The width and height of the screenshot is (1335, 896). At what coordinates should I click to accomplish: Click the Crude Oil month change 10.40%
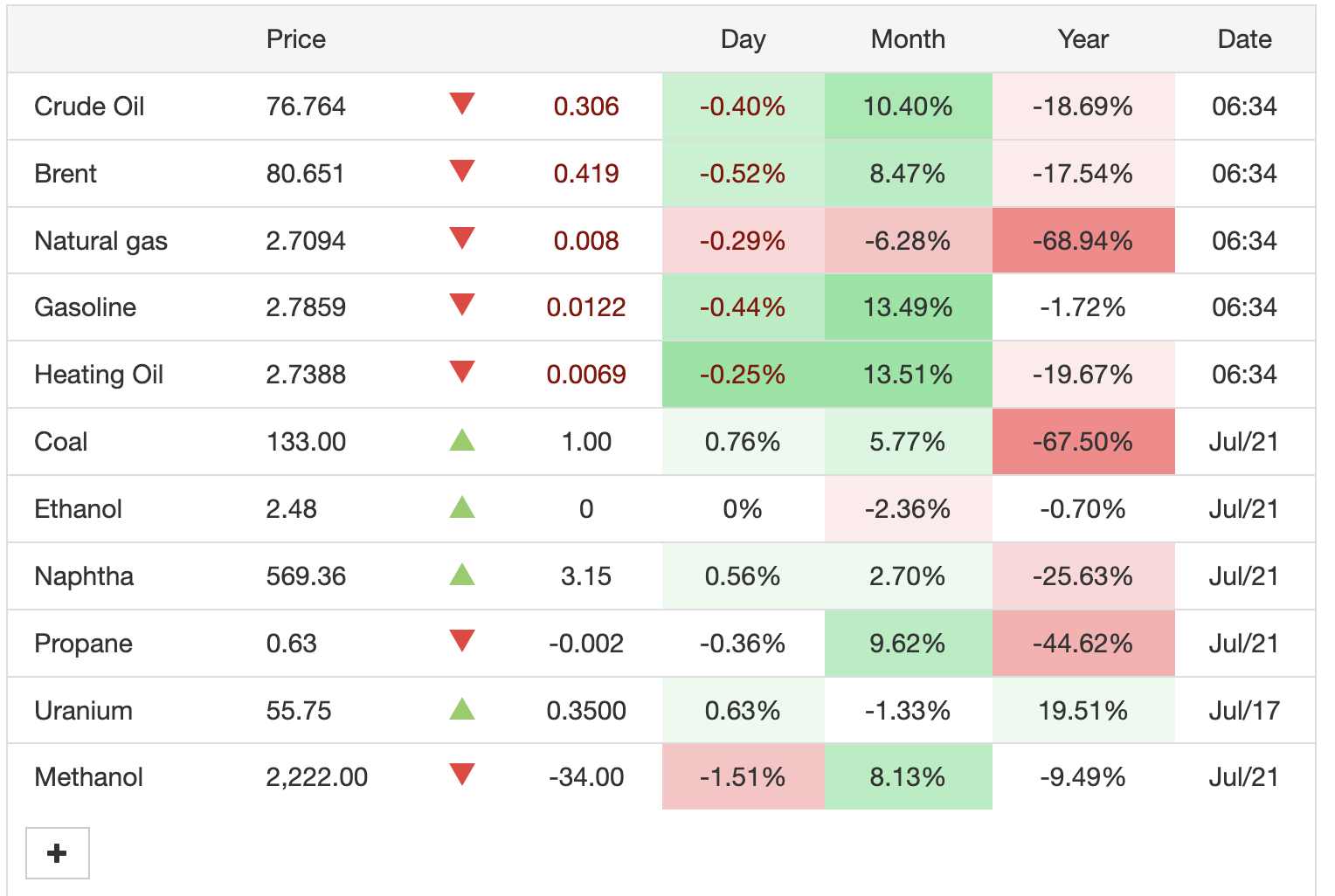click(x=908, y=107)
